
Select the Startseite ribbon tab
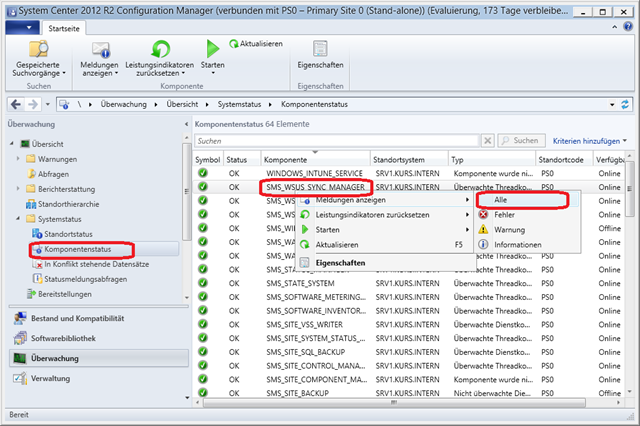64,29
